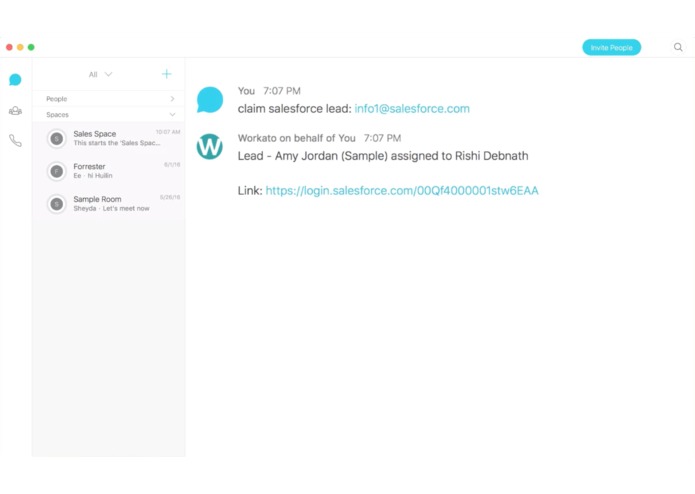The width and height of the screenshot is (695, 494).
Task: Click the 'Ee · hi Huilin' preview text
Action: click(x=93, y=176)
